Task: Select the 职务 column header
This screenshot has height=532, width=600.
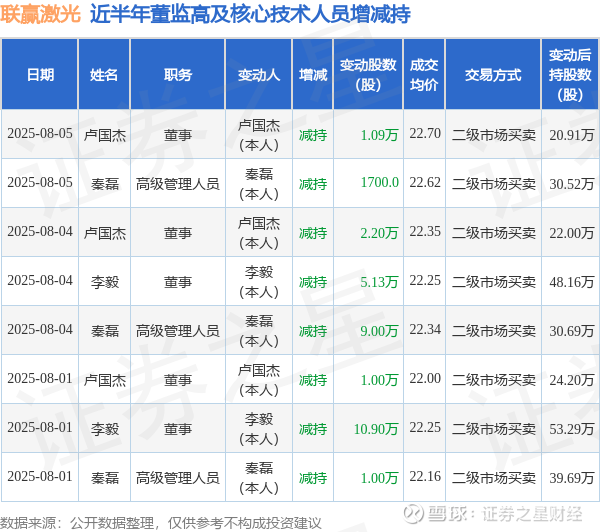Action: [x=178, y=75]
